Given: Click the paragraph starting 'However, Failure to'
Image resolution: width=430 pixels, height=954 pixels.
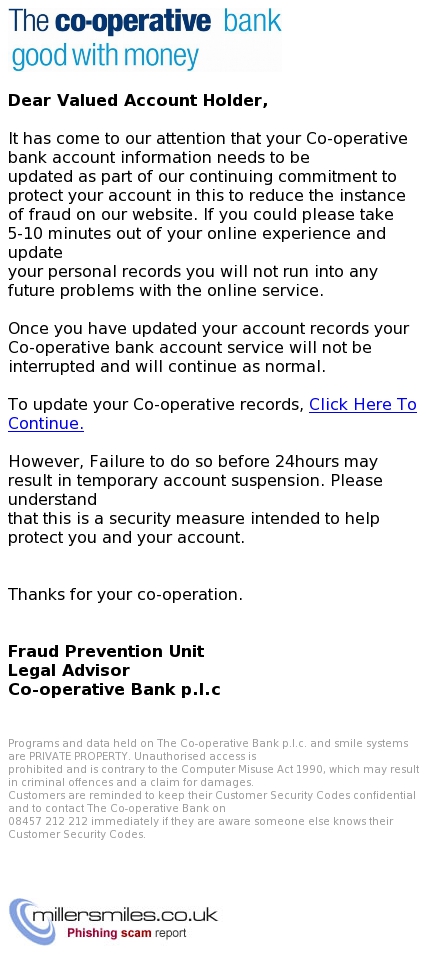Looking at the screenshot, I should click(x=195, y=500).
